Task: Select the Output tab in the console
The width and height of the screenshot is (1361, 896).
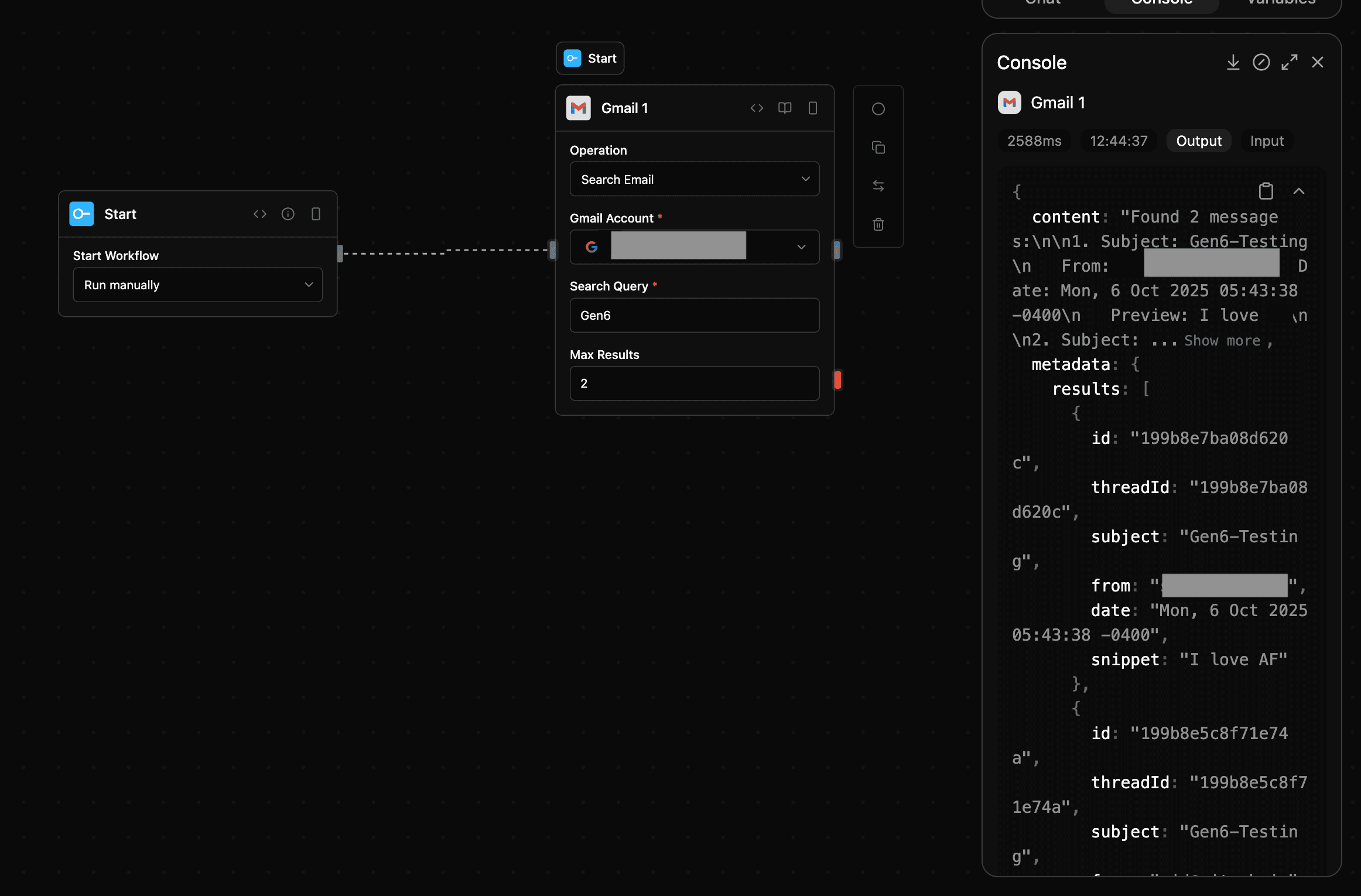Action: tap(1198, 141)
